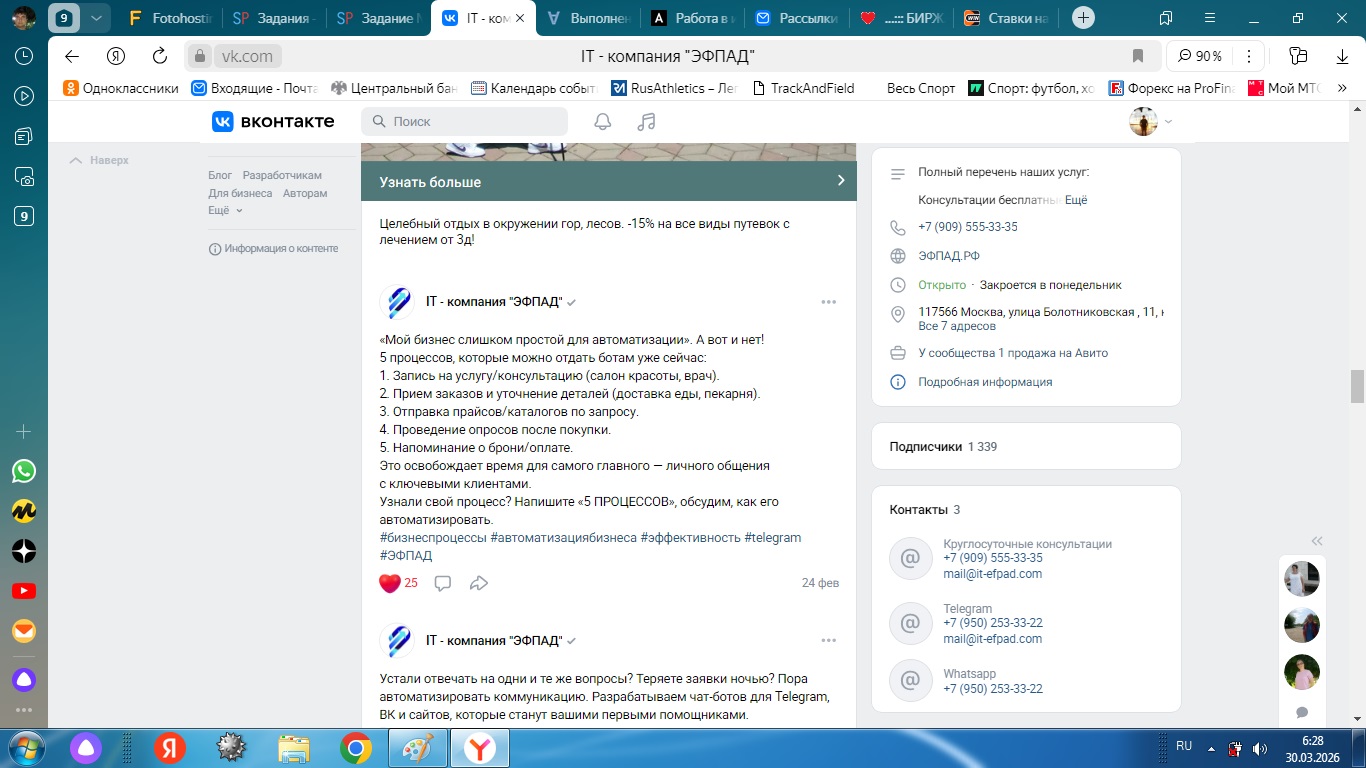
Task: Focus the VK 'Поиск' search field
Action: (464, 121)
